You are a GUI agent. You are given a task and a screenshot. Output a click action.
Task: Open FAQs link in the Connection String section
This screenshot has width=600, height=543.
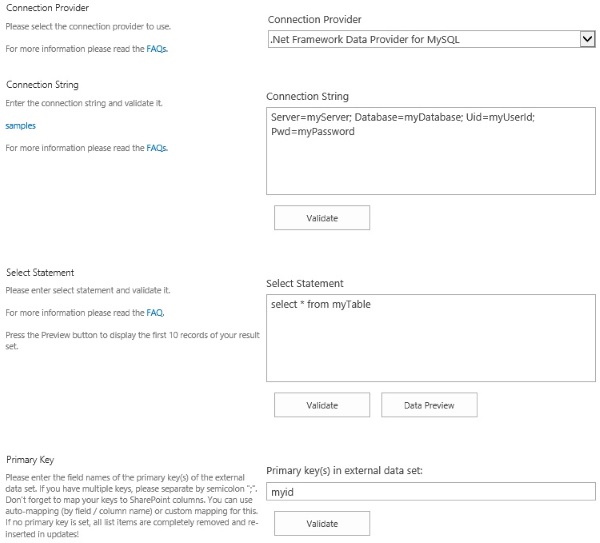tap(156, 148)
